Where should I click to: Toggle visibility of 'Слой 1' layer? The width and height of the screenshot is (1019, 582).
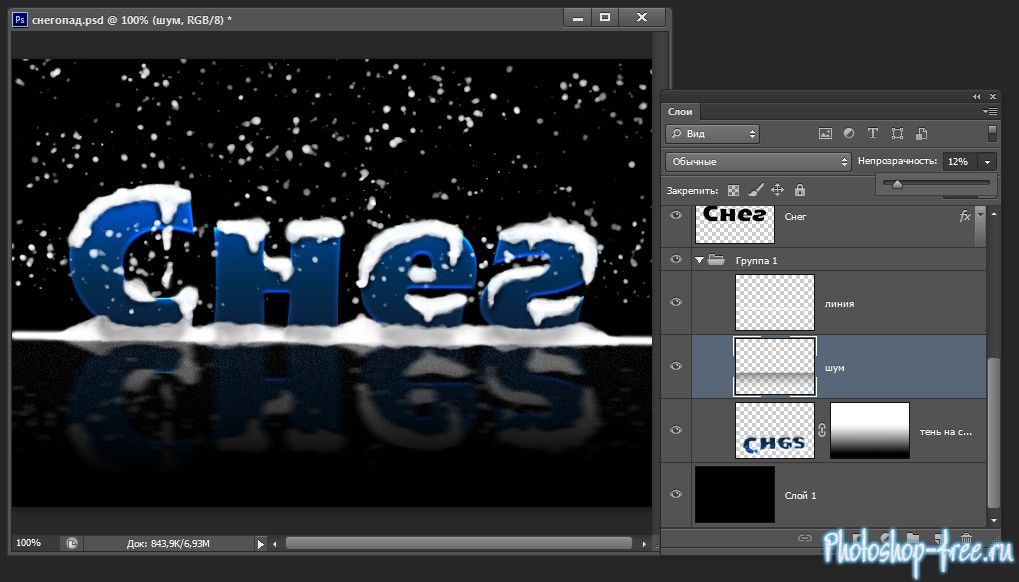[x=676, y=494]
